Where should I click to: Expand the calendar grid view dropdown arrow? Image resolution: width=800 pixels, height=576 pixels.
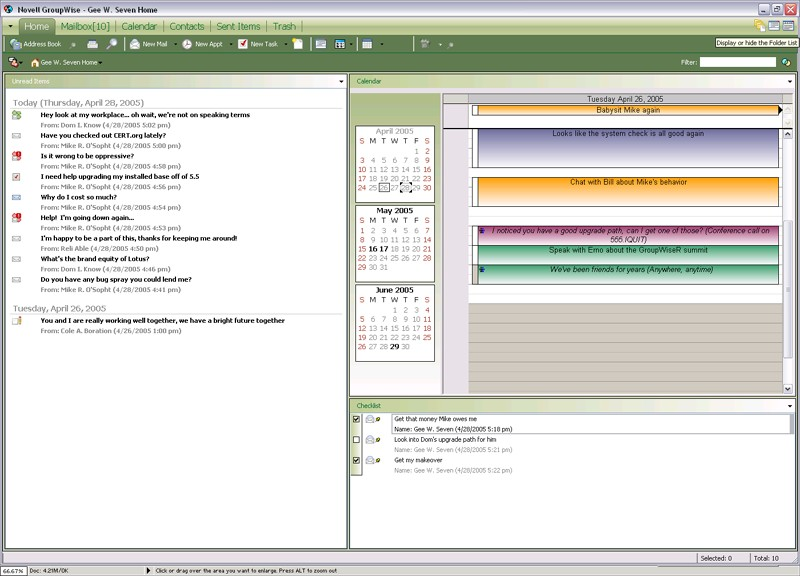(x=351, y=44)
